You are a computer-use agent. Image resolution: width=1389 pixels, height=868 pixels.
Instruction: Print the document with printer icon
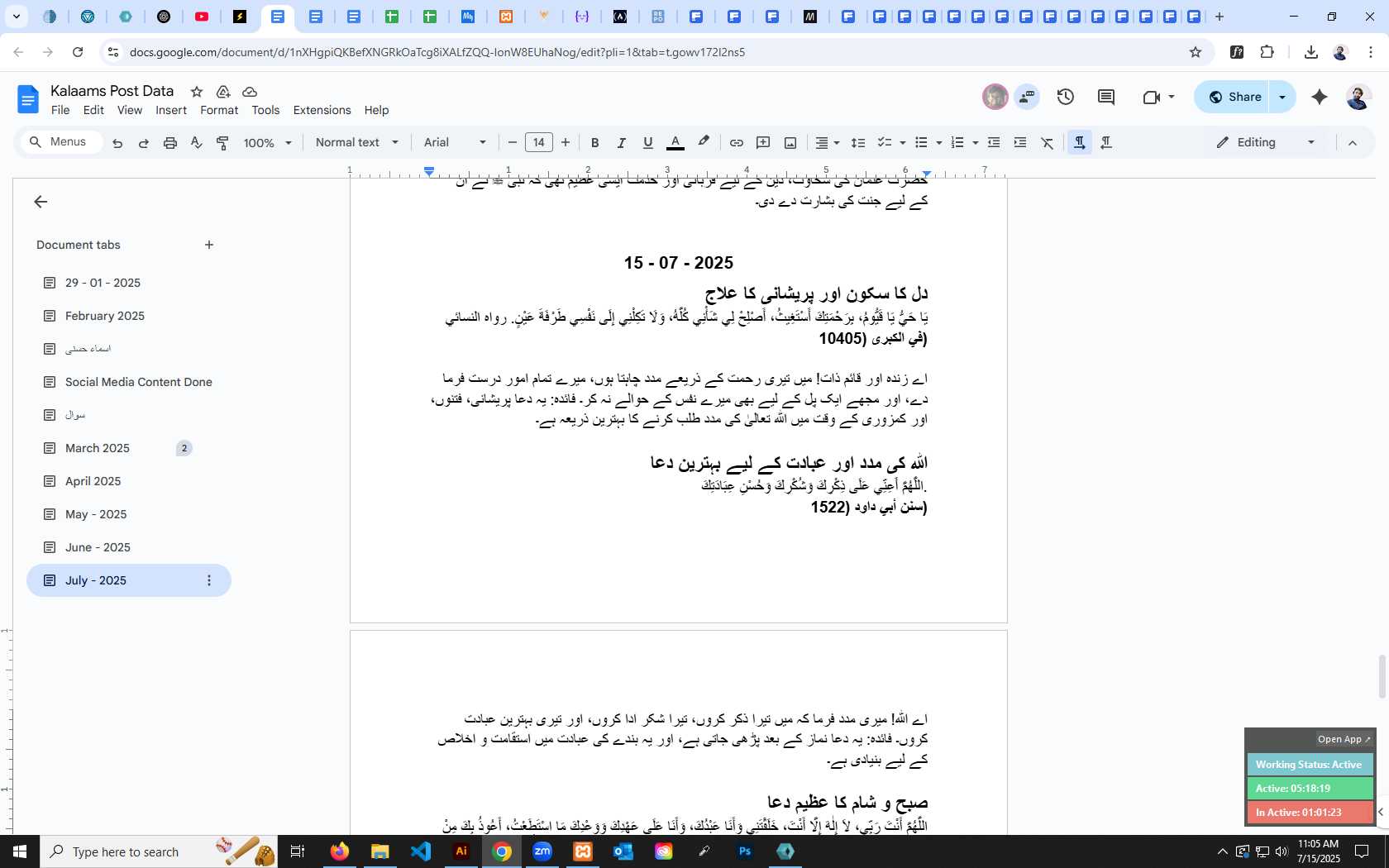[x=170, y=143]
